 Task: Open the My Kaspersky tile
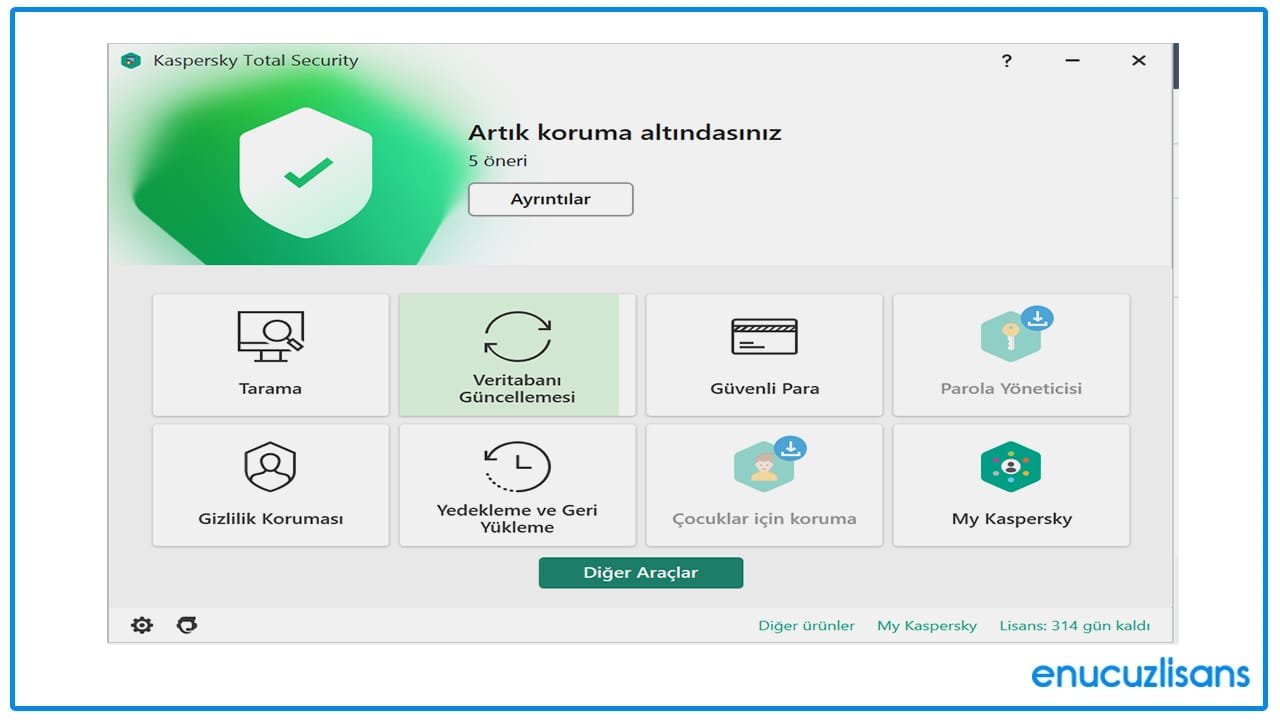pos(1011,485)
